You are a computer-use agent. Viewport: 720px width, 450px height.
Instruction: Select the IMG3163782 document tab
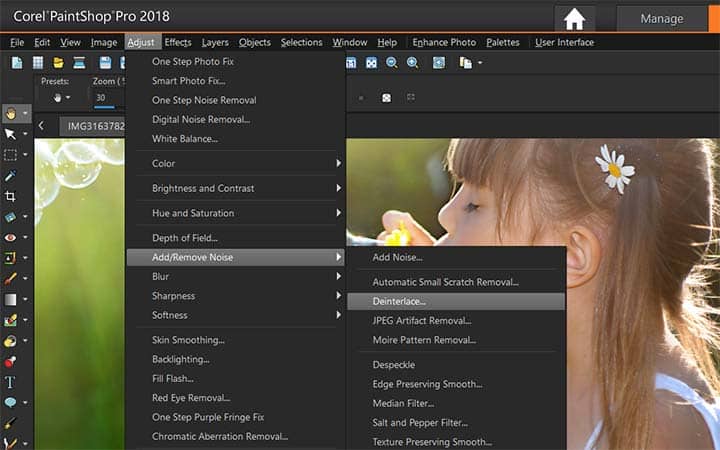tap(93, 126)
